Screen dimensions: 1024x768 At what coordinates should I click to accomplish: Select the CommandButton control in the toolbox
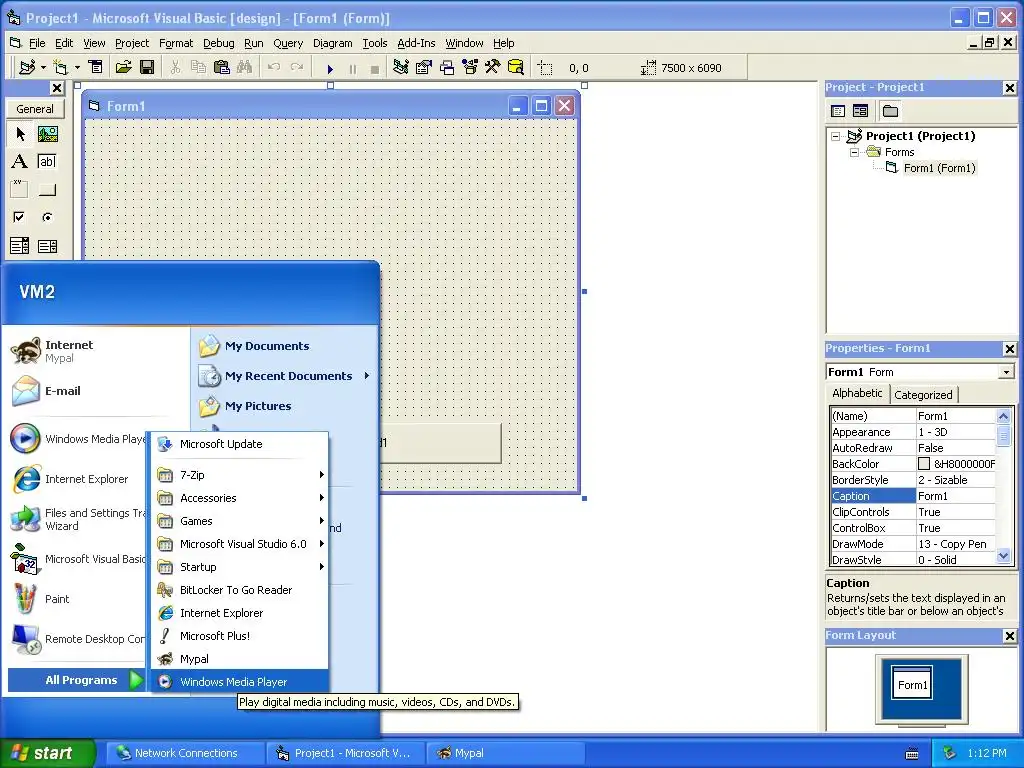tap(47, 190)
